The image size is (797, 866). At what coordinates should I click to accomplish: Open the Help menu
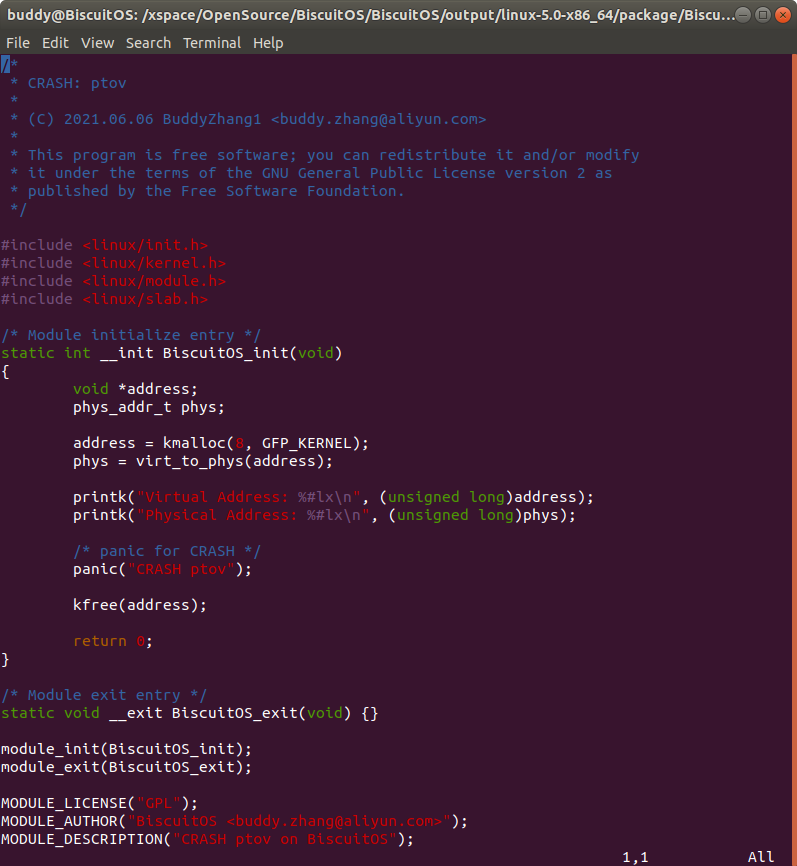268,43
